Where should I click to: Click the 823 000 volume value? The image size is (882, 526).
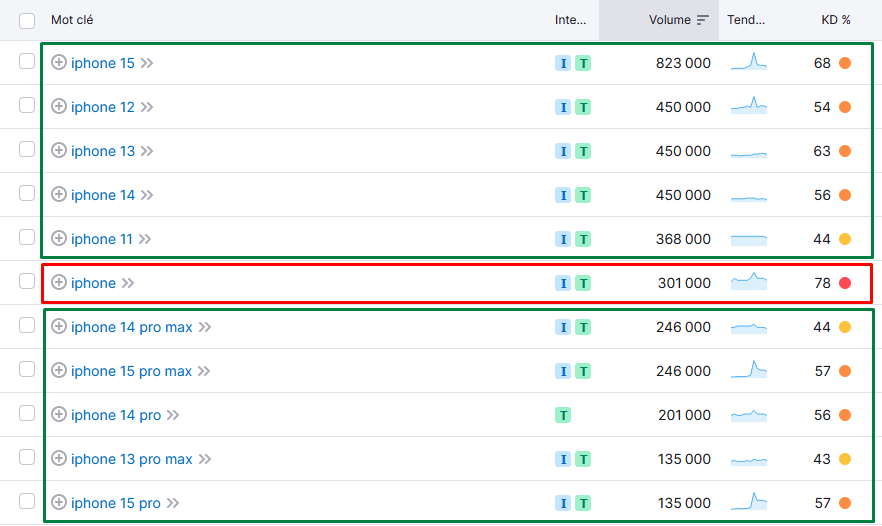(683, 63)
